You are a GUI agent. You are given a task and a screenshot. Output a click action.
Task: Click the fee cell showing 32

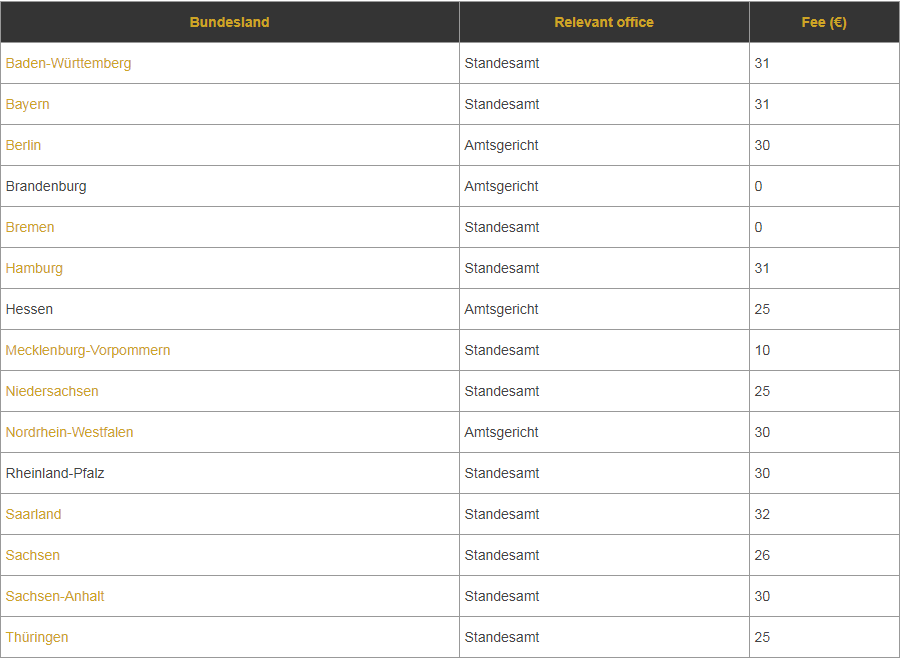[762, 514]
